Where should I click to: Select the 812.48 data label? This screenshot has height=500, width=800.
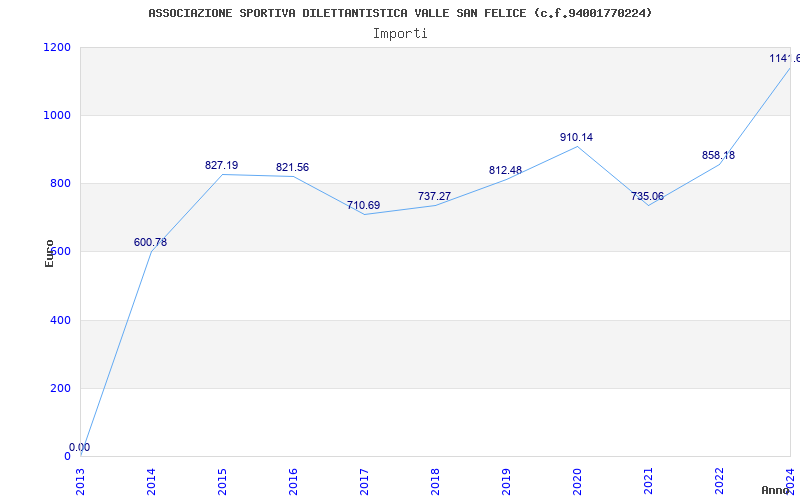505,170
